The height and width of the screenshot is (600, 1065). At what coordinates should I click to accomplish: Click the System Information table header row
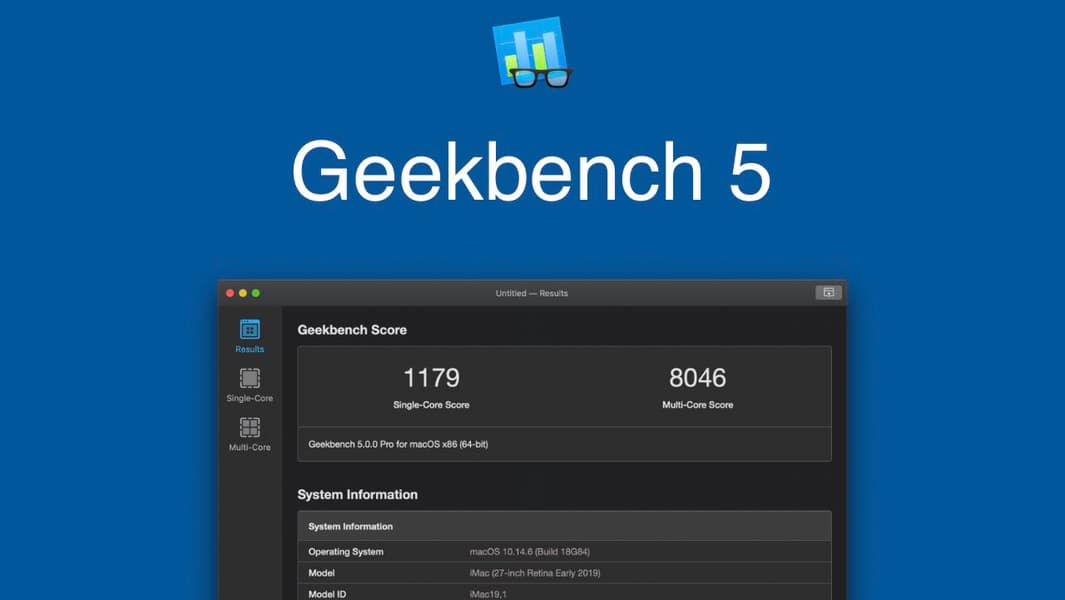[564, 527]
